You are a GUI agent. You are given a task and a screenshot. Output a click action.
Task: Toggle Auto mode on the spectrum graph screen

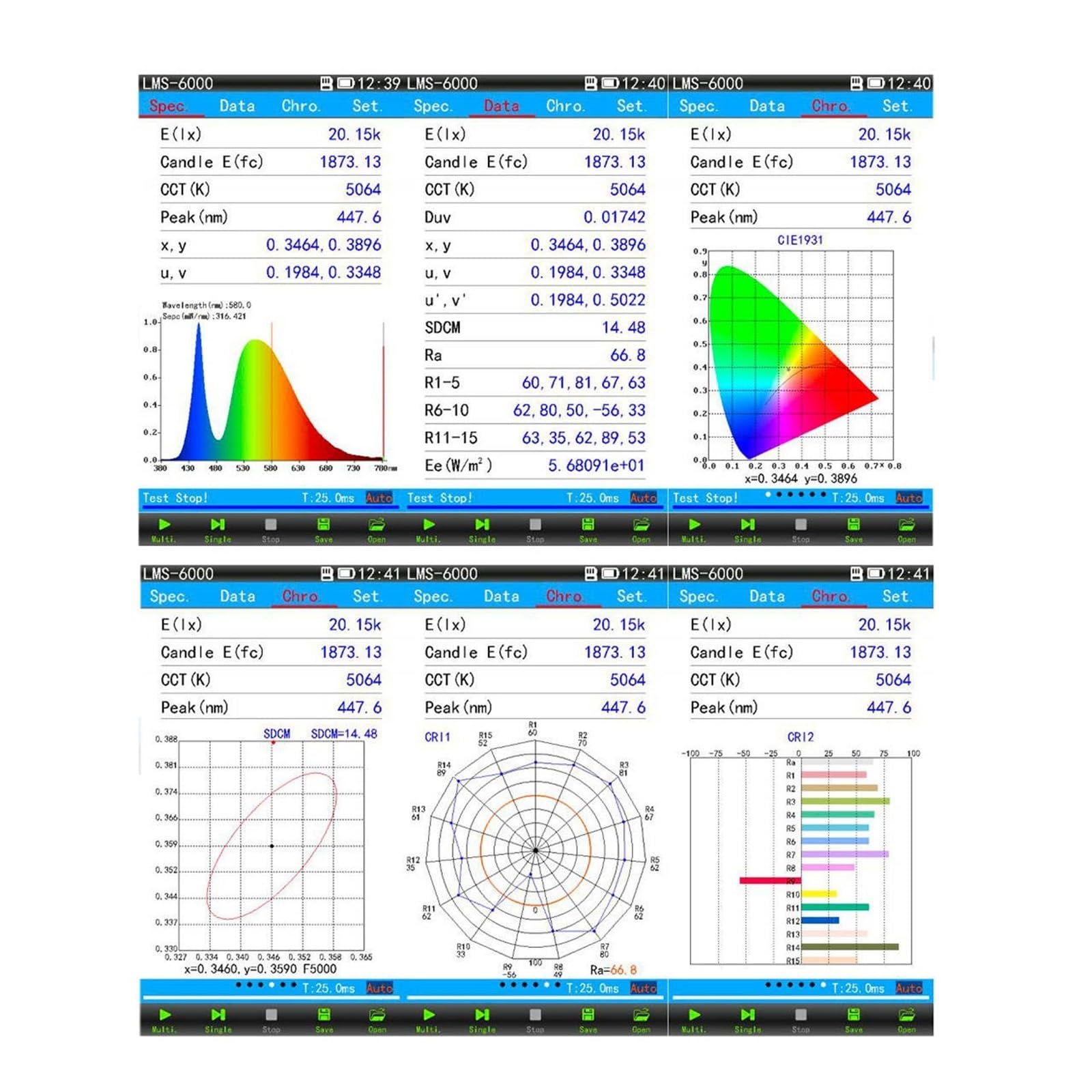pyautogui.click(x=379, y=498)
